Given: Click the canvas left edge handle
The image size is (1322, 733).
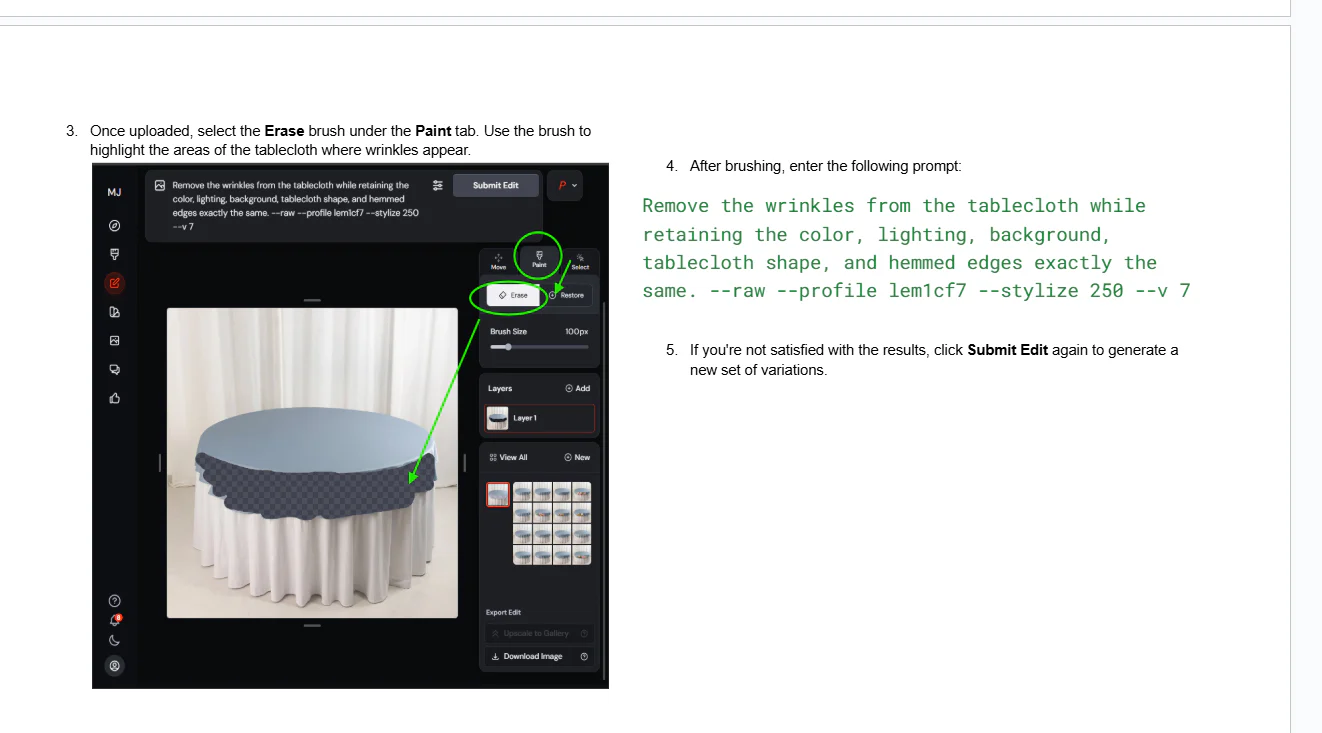Looking at the screenshot, I should (x=160, y=462).
